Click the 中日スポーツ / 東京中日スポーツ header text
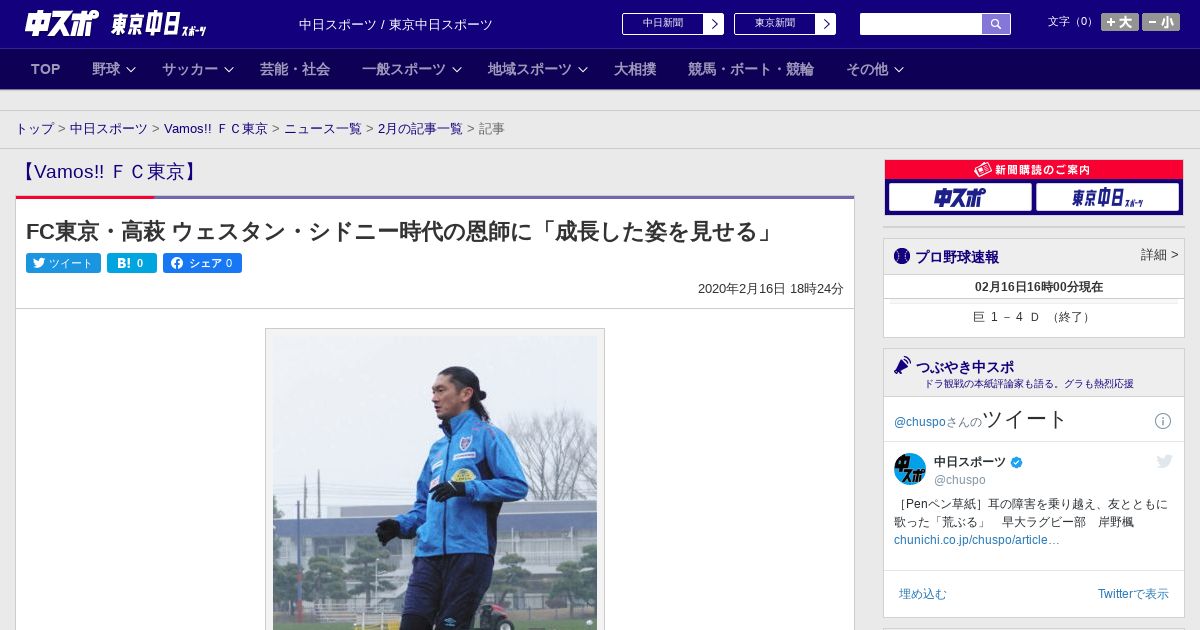Viewport: 1200px width, 630px height. tap(396, 25)
